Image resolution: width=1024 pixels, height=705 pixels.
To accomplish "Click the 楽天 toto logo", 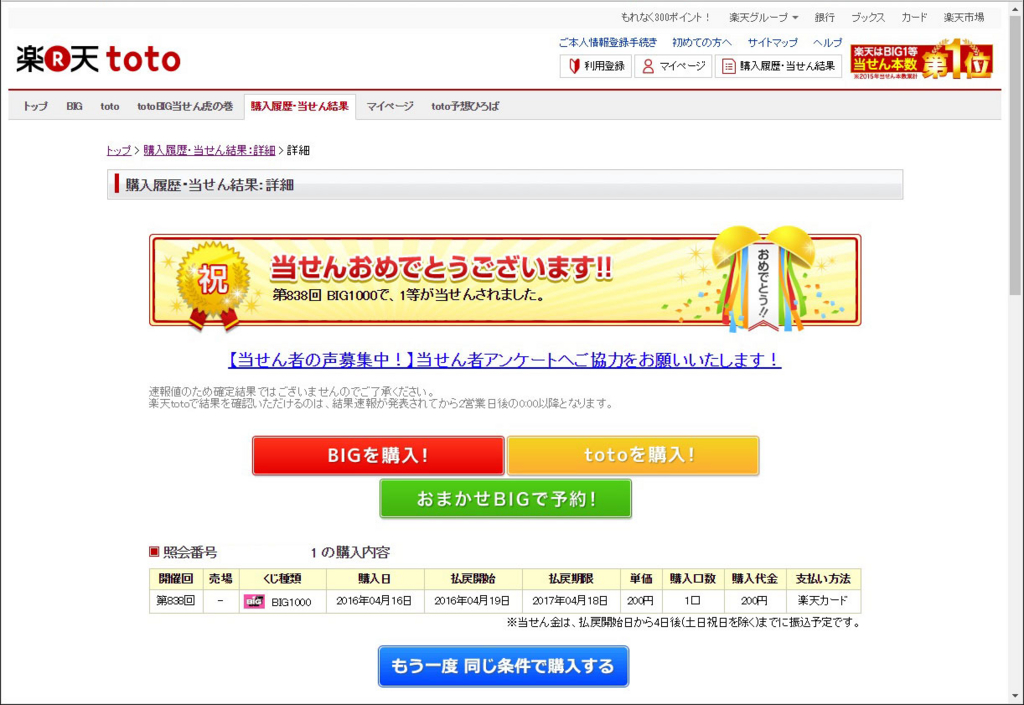I will (98, 59).
